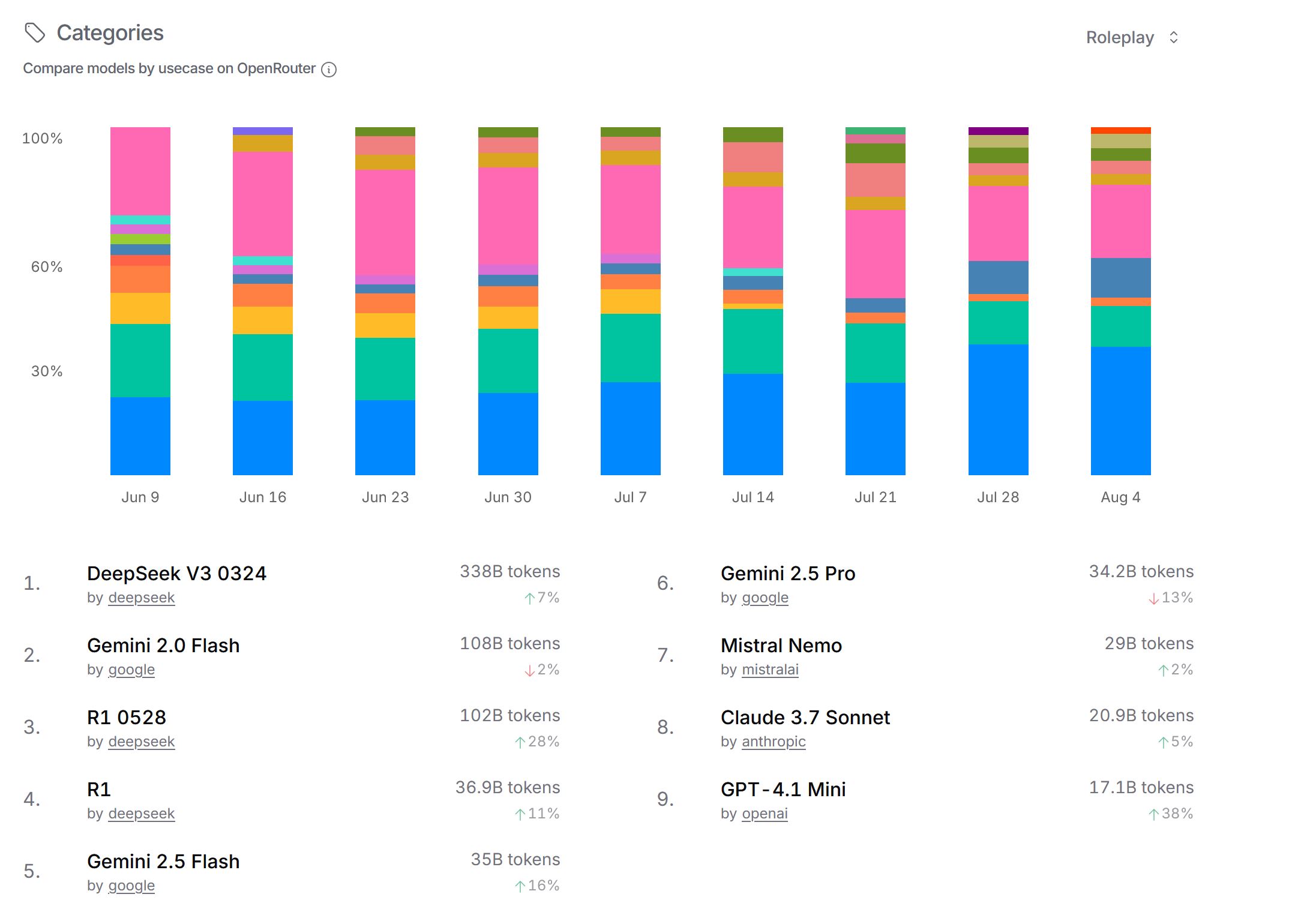
Task: Click the 108B tokens value
Action: [510, 644]
